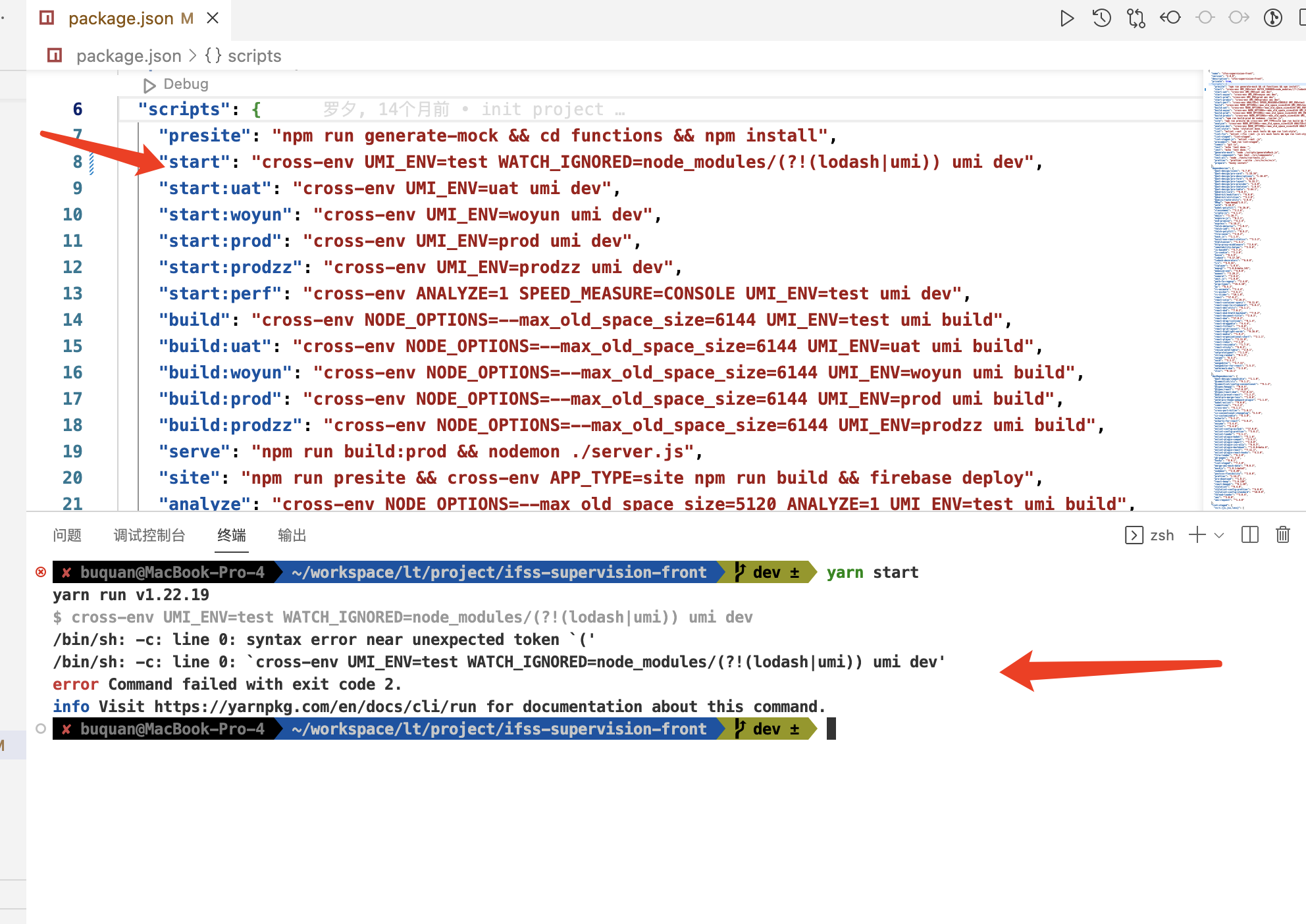Screen dimensions: 1306x924
Task: Click the code minimap on the right
Action: (1254, 290)
